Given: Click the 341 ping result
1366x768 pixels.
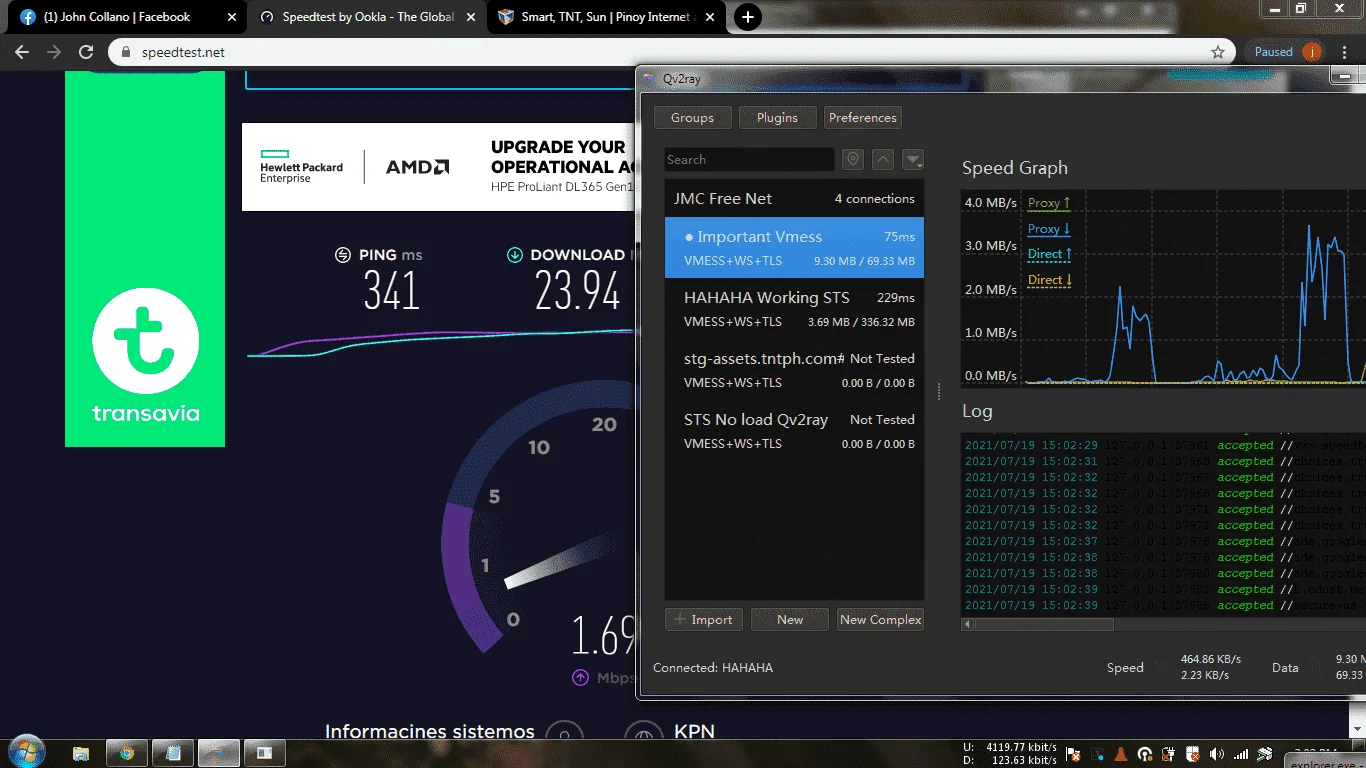Looking at the screenshot, I should [x=391, y=291].
